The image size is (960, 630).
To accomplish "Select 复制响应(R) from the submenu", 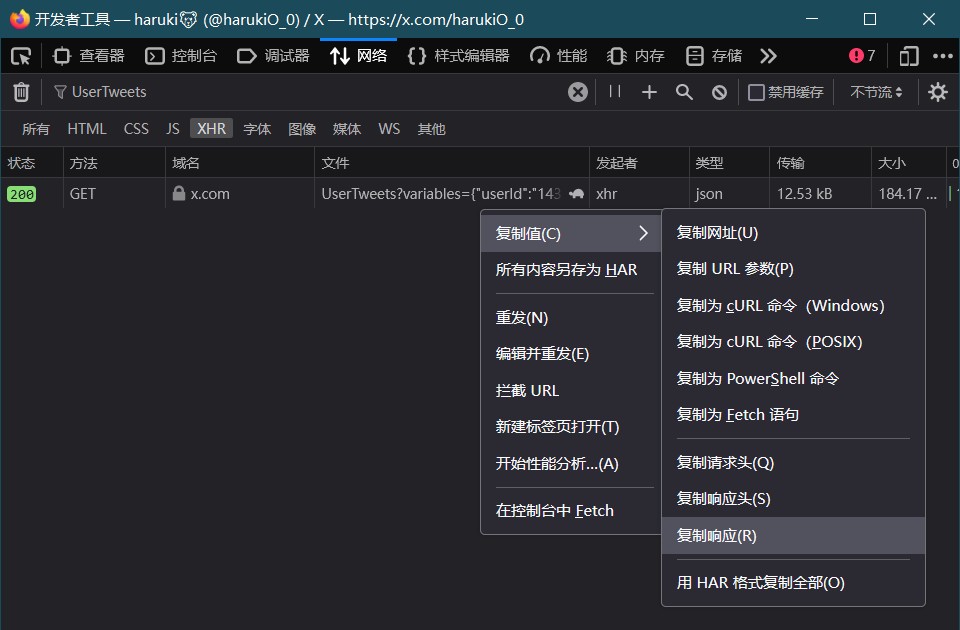I will click(716, 536).
